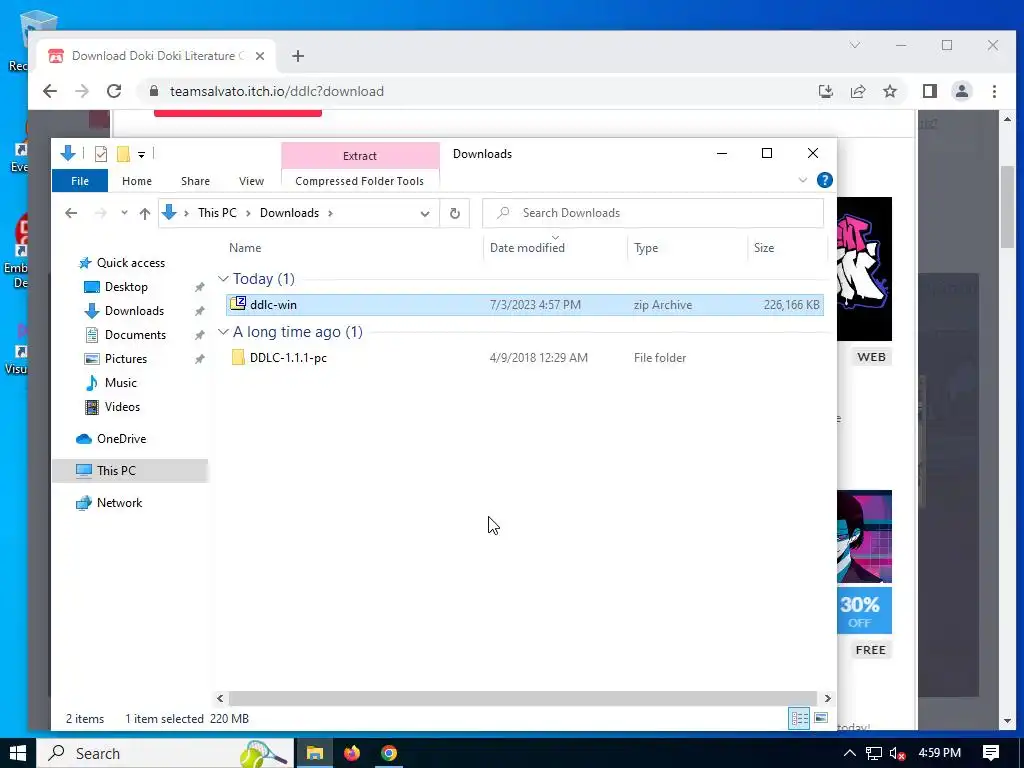Image resolution: width=1024 pixels, height=768 pixels.
Task: Share this page in Chrome
Action: click(857, 91)
